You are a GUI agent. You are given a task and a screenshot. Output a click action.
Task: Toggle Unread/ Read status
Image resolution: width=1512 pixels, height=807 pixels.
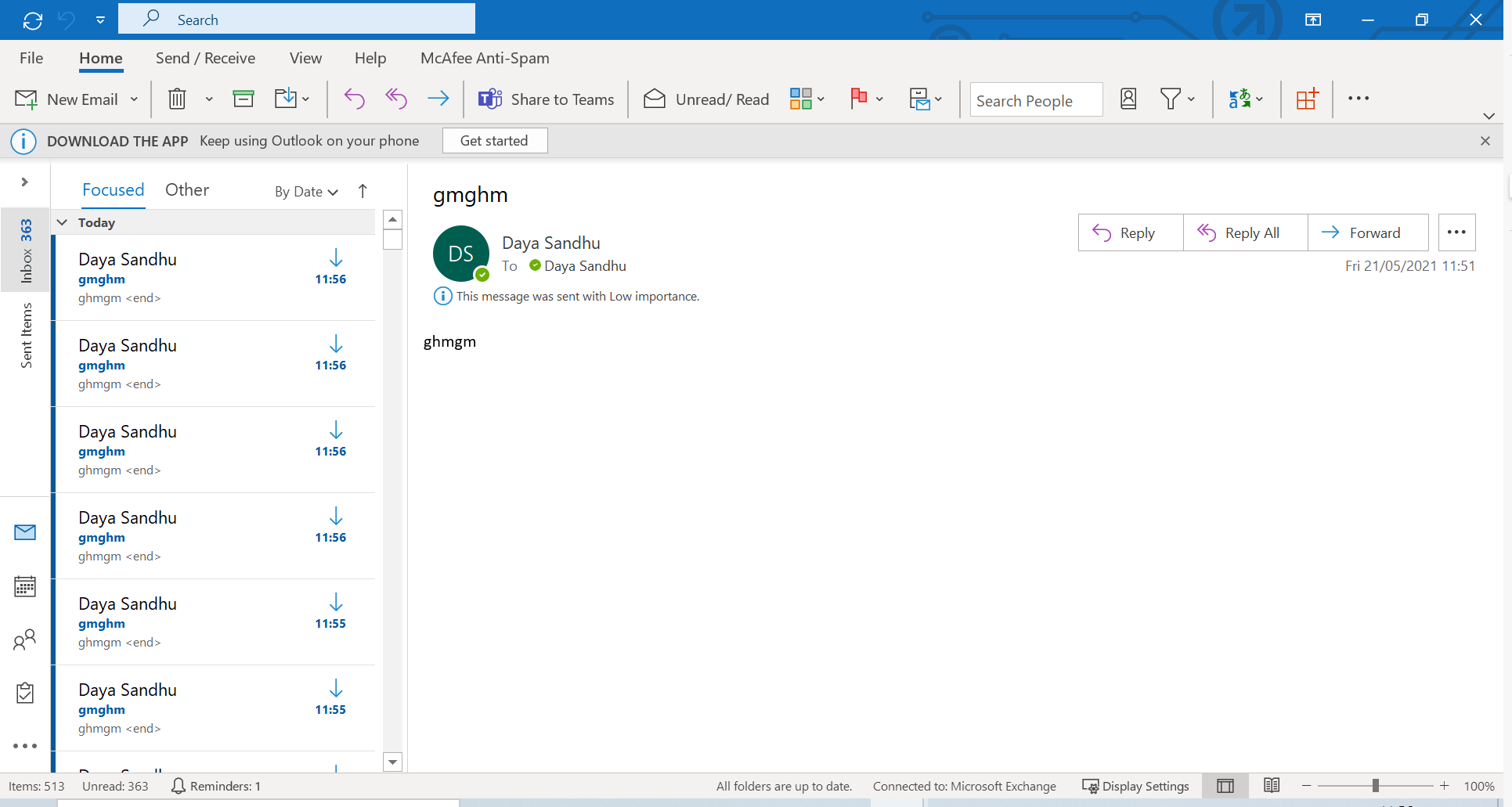(706, 99)
